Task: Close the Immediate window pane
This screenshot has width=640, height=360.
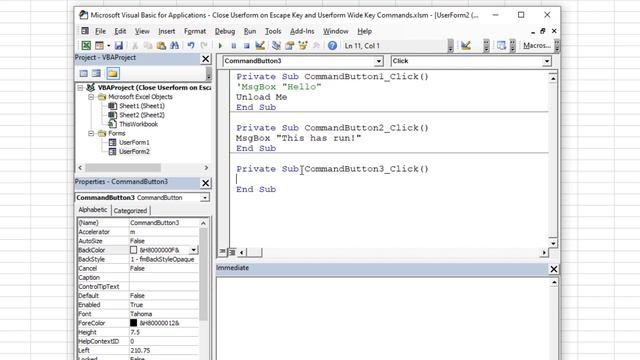Action: 554,269
